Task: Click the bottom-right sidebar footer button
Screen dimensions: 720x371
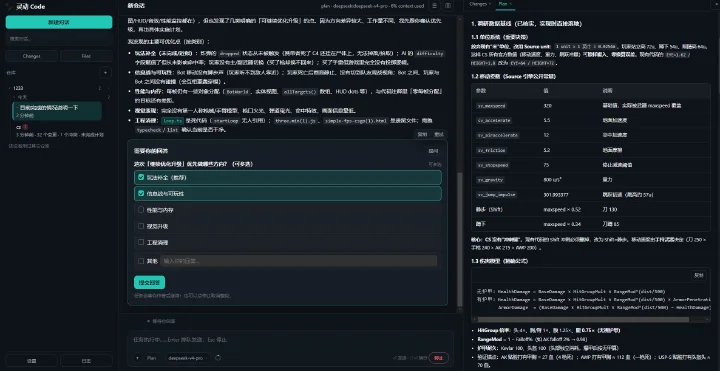Action: point(86,360)
